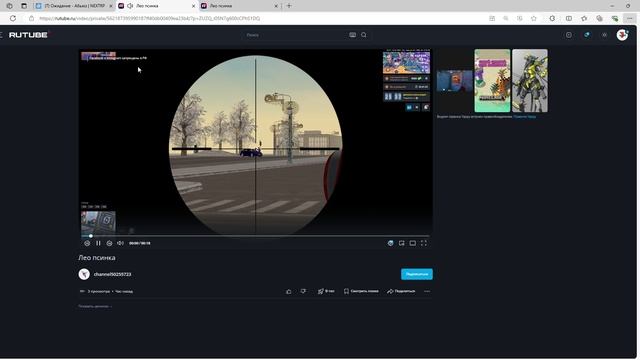Open the workspaces icon at top-left
640x360 pixels.
coord(9,6)
